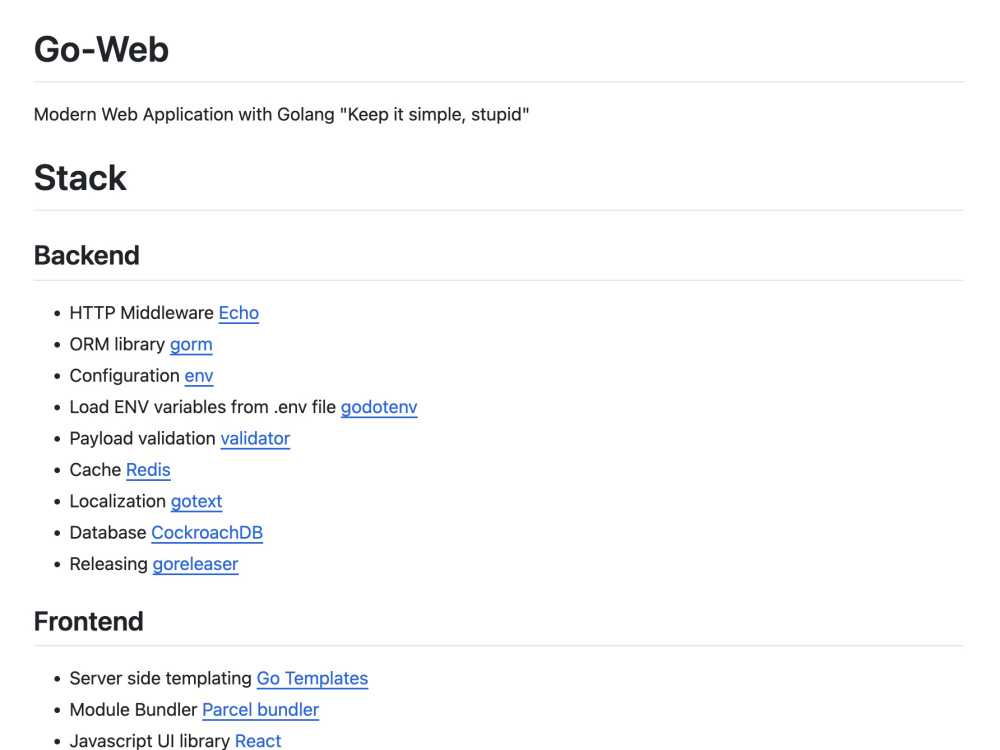Click the 'Load ENV variables from .env file' text
Screen dimensions: 1000x750
(x=203, y=407)
